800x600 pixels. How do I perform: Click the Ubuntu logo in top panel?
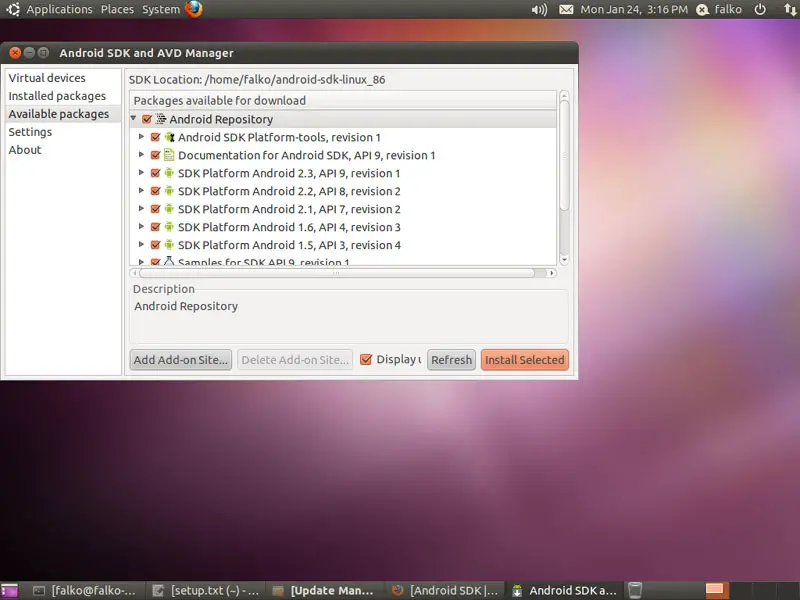point(13,9)
